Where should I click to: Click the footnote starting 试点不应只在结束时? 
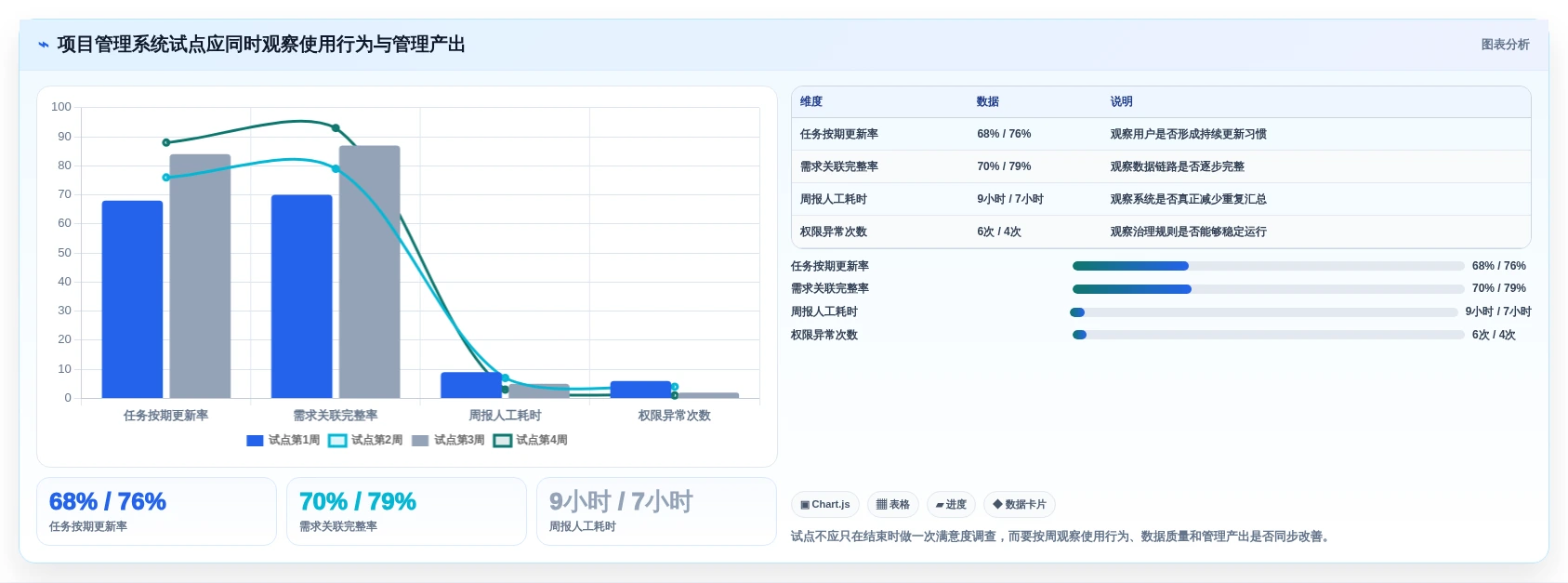pyautogui.click(x=1062, y=537)
